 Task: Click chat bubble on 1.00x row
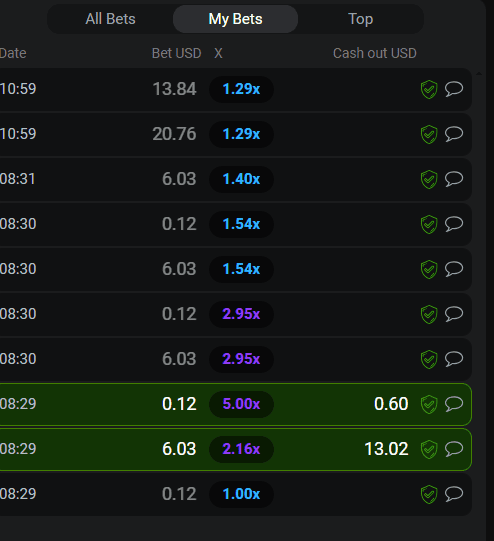454,494
